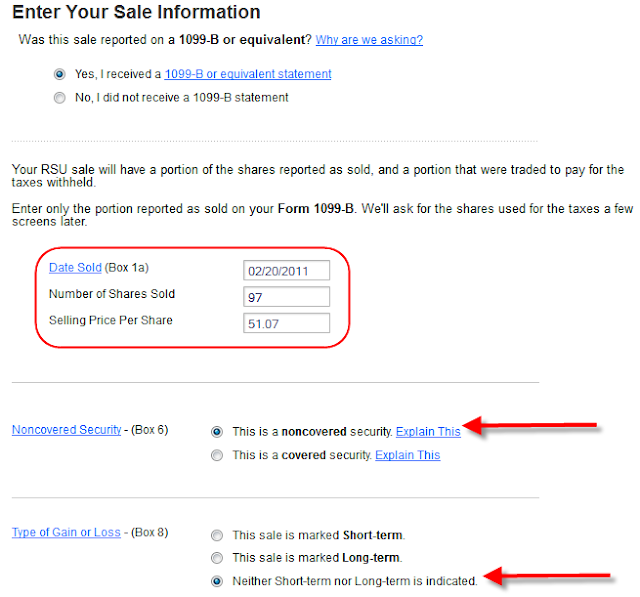Open 'Explain This' beside covered security
Image resolution: width=640 pixels, height=597 pixels.
coord(408,455)
